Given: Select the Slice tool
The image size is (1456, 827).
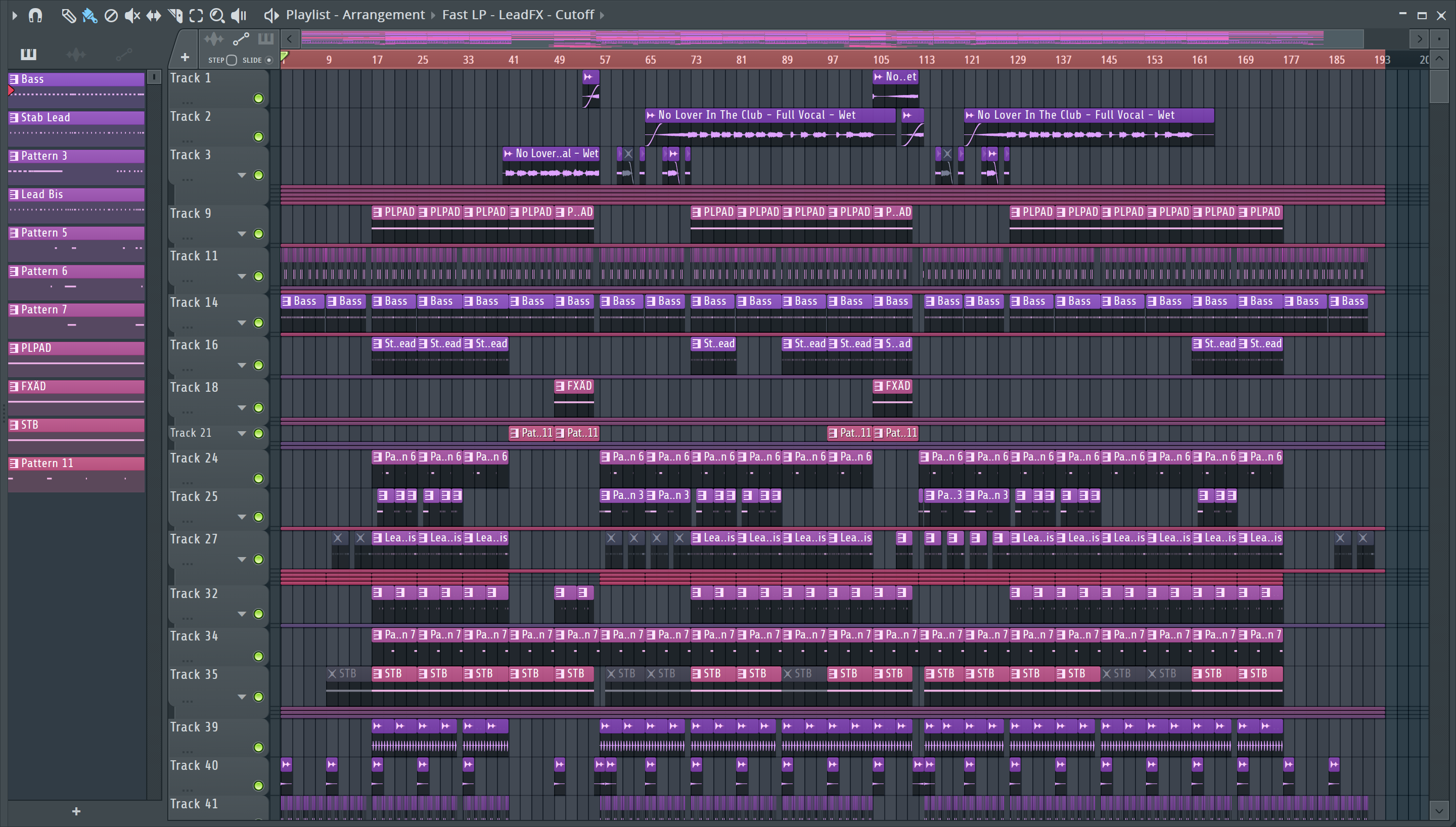Looking at the screenshot, I should (175, 15).
